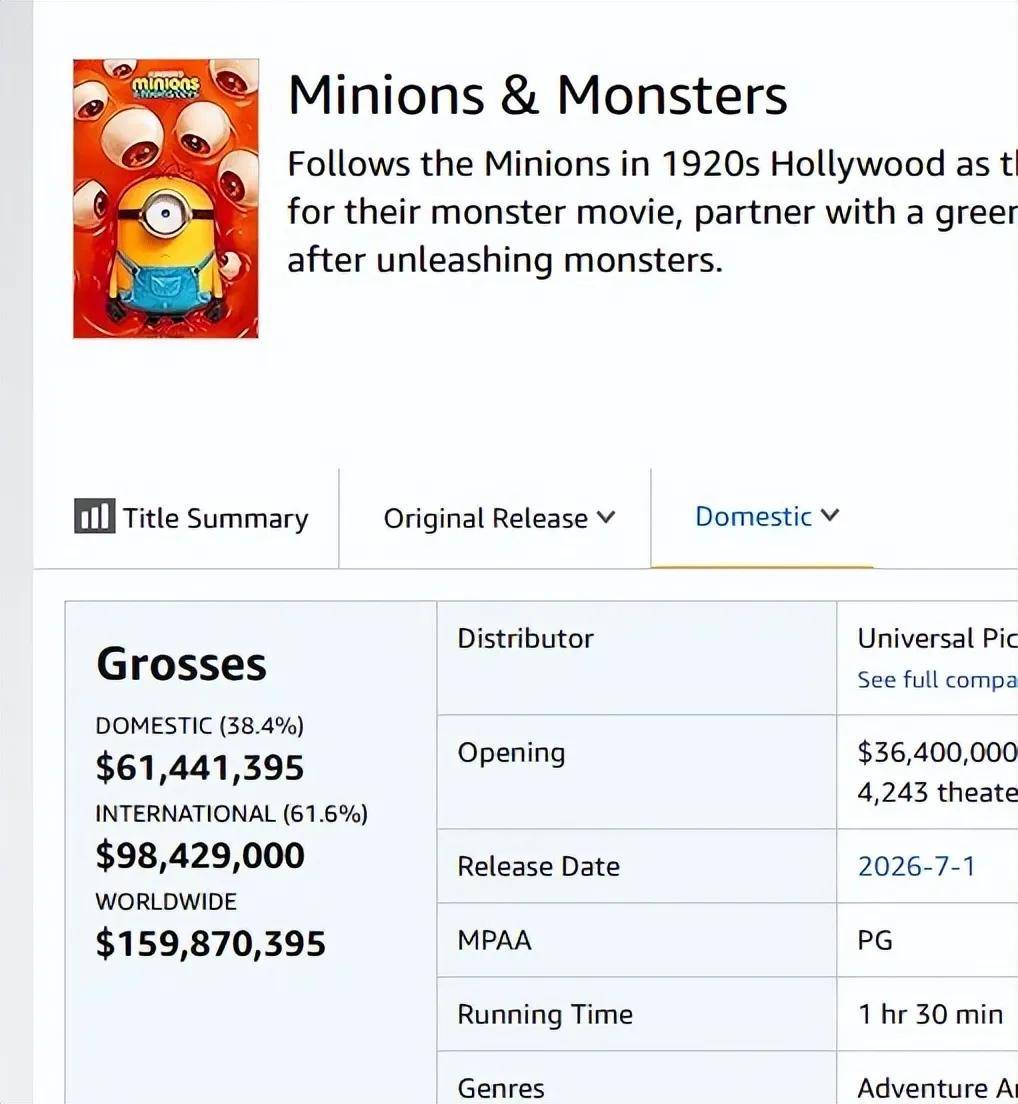Follow the See full company link

pos(937,679)
